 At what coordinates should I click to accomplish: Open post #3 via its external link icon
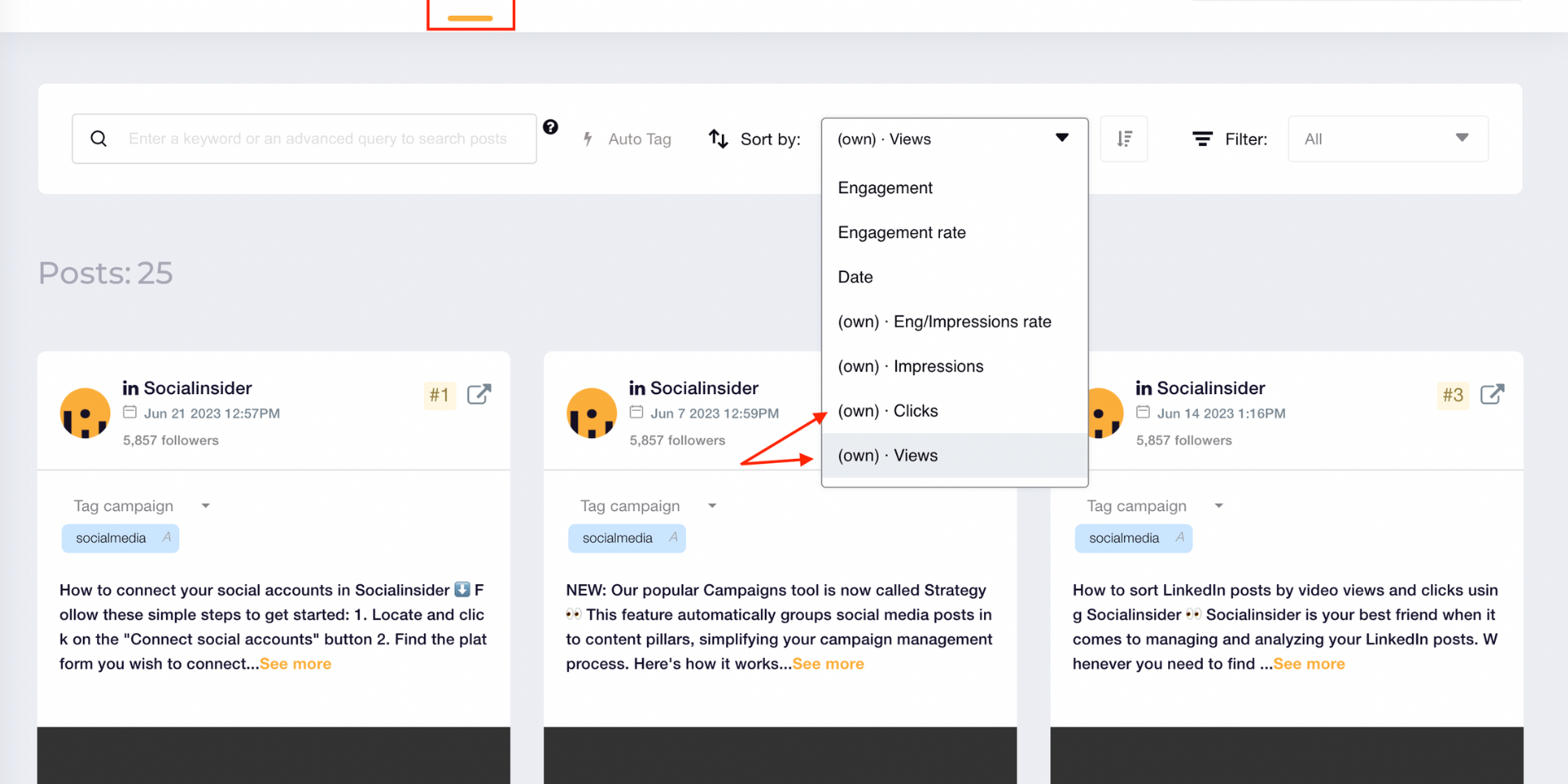click(1493, 394)
